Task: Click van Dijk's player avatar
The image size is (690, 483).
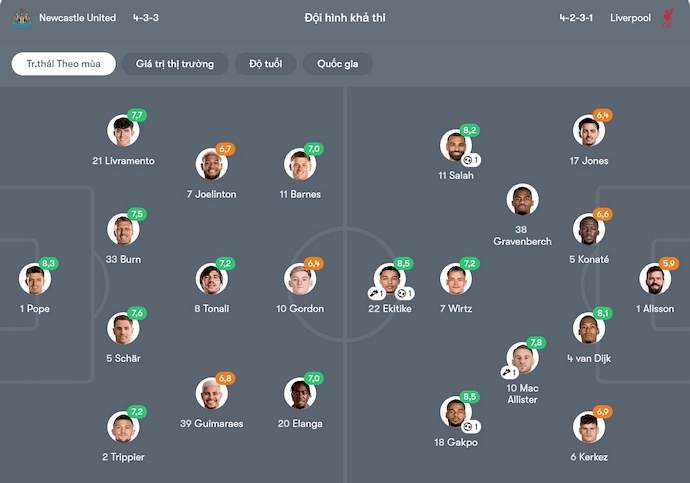Action: tap(588, 329)
